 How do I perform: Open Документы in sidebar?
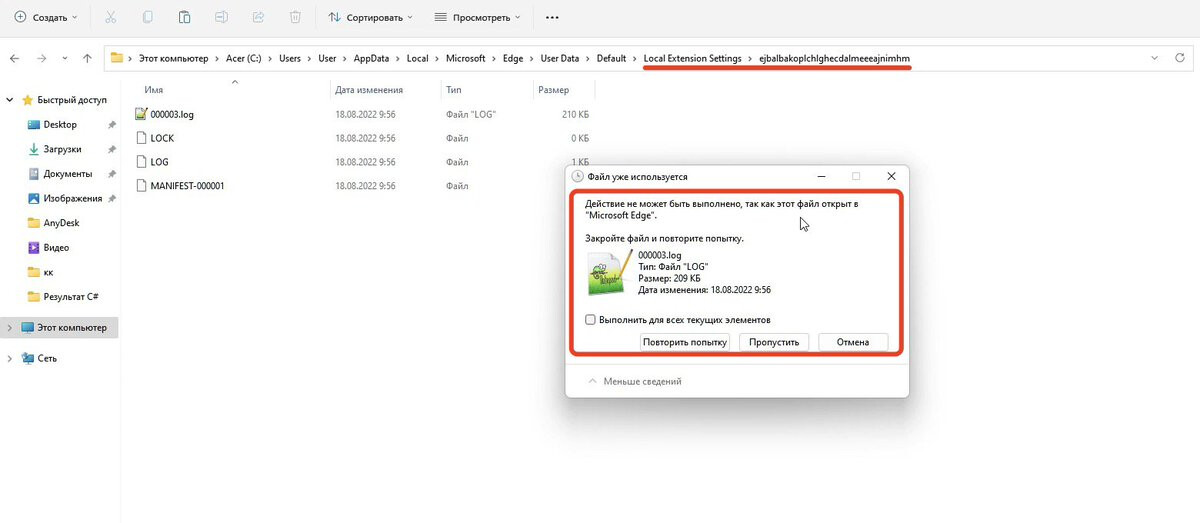pos(68,174)
